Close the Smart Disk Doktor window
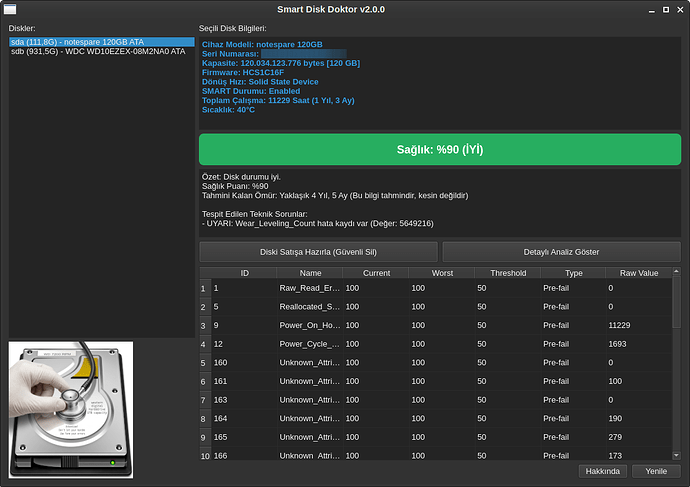690x487 pixels. coord(677,11)
